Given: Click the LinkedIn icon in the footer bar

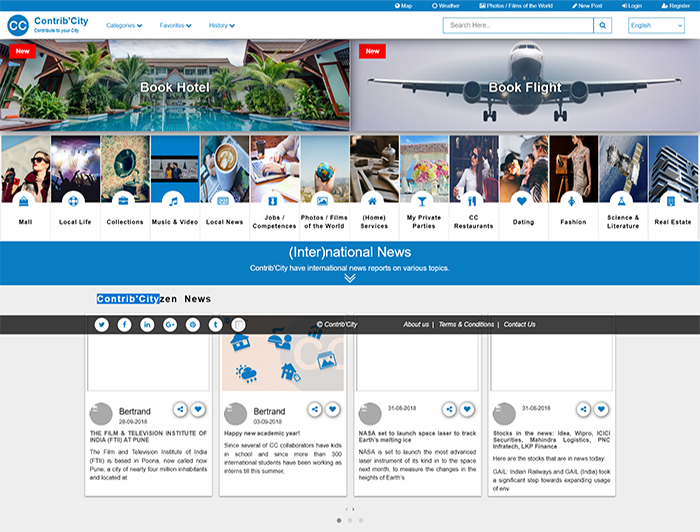Looking at the screenshot, I should (x=147, y=325).
